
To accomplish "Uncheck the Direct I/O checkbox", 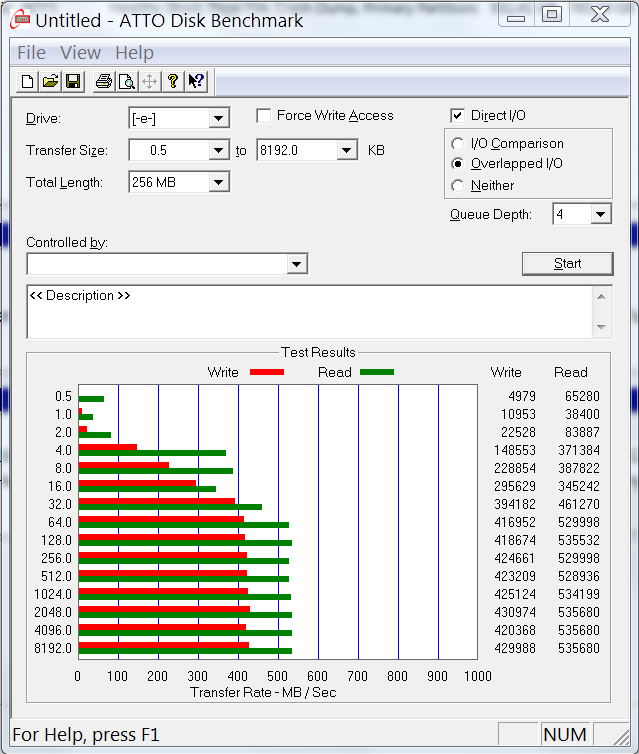I will click(458, 116).
